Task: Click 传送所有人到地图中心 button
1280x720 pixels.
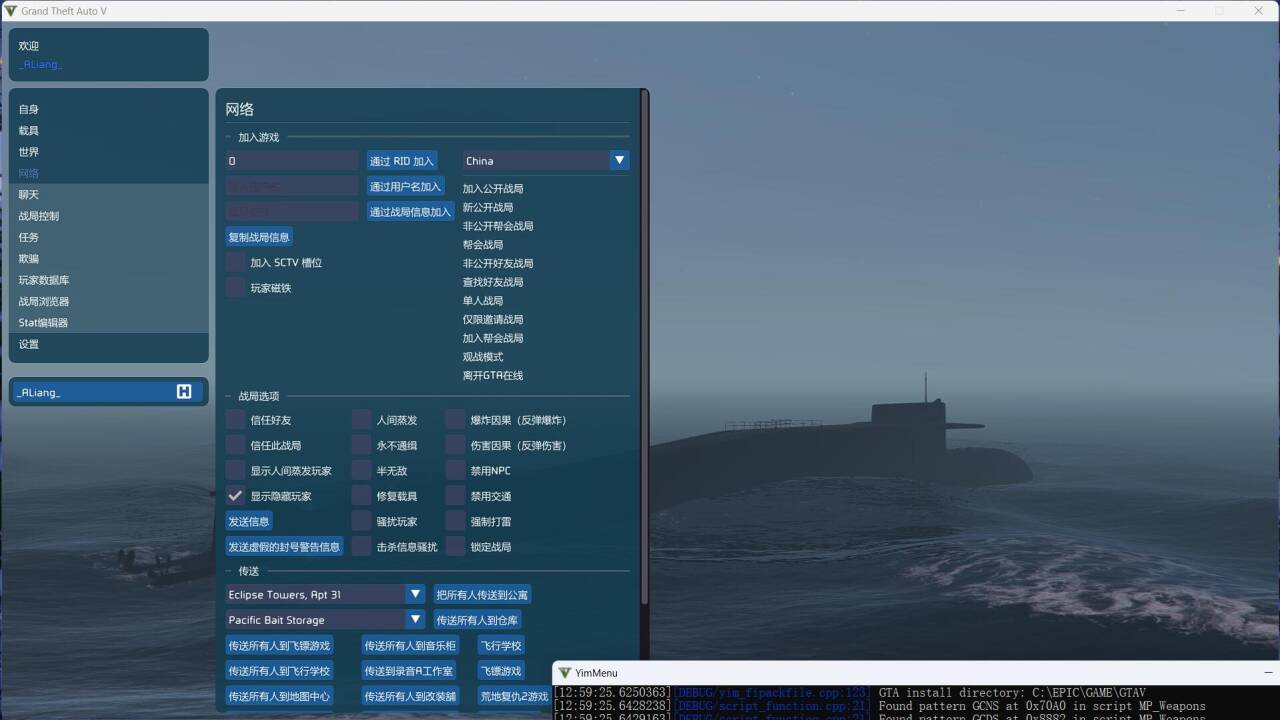Action: pyautogui.click(x=279, y=696)
